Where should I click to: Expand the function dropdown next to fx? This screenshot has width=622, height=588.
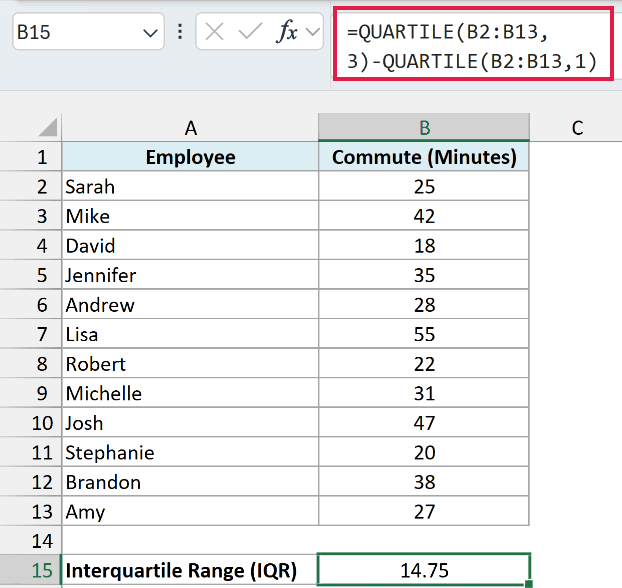[x=313, y=32]
